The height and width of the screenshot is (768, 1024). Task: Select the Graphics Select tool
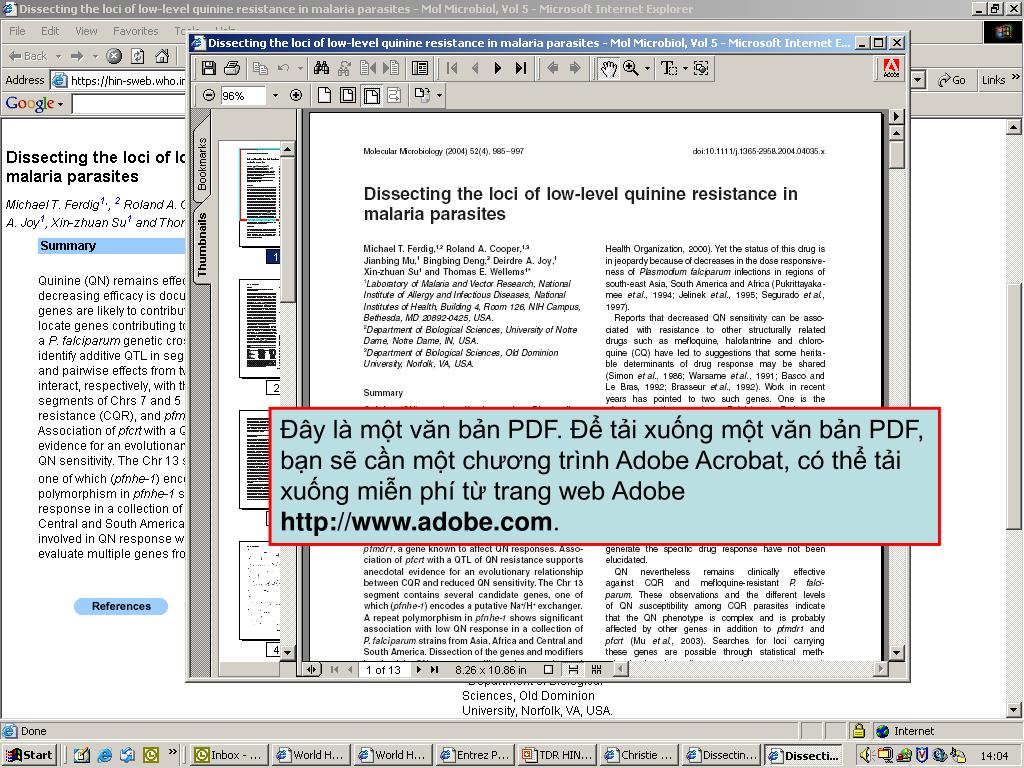pyautogui.click(x=701, y=68)
